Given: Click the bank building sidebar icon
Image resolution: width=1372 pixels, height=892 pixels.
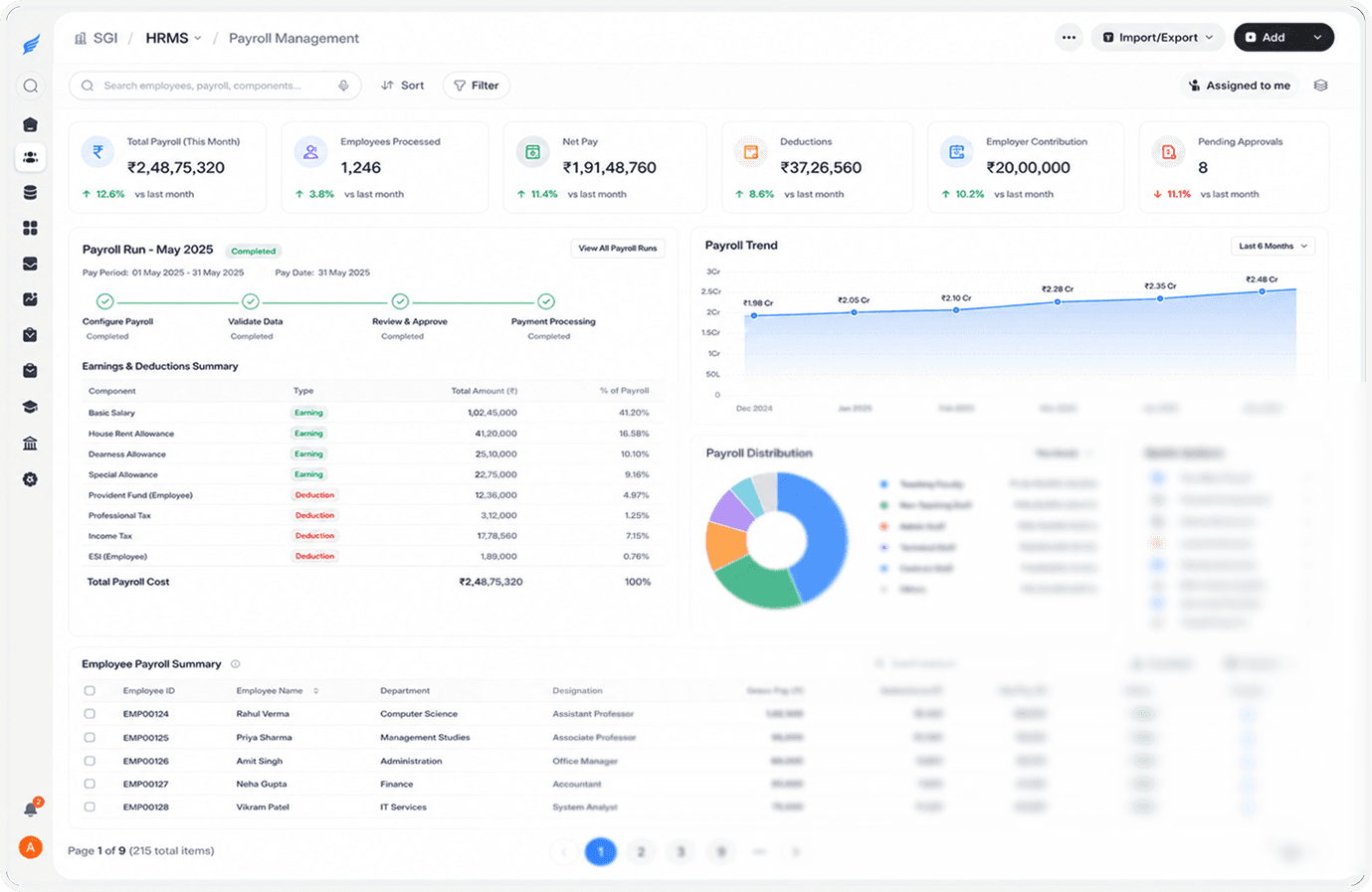Looking at the screenshot, I should pos(31,444).
